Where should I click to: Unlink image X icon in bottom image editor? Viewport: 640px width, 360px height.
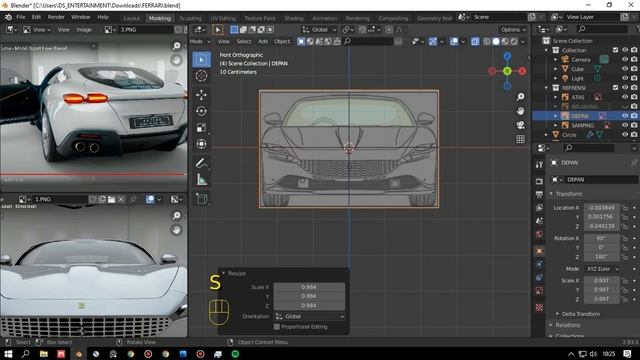point(121,199)
